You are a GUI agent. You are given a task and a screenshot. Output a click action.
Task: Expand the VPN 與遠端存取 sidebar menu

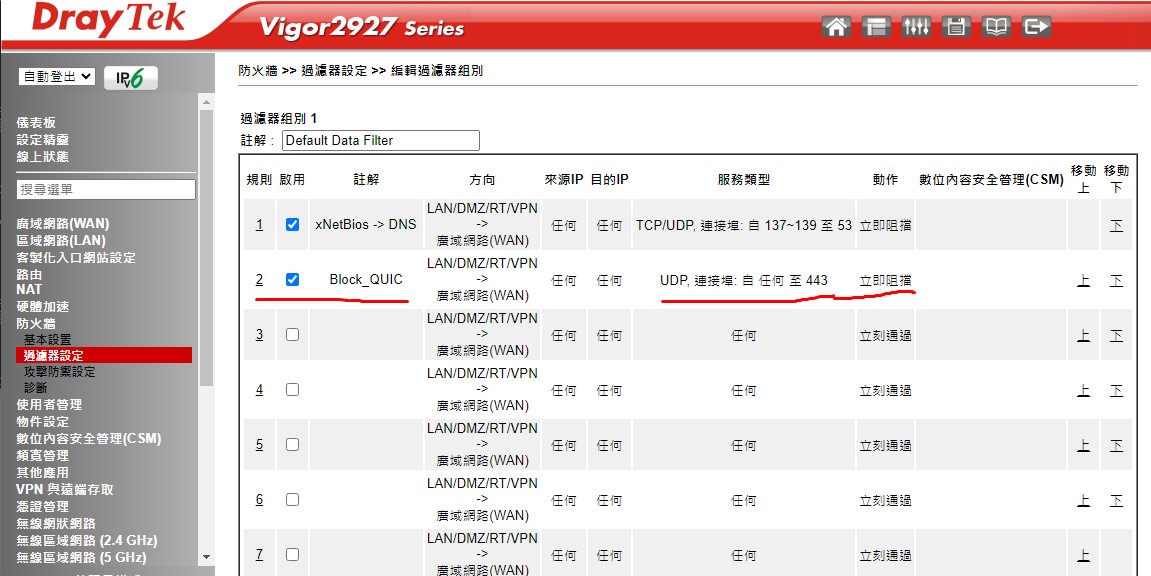pos(65,489)
